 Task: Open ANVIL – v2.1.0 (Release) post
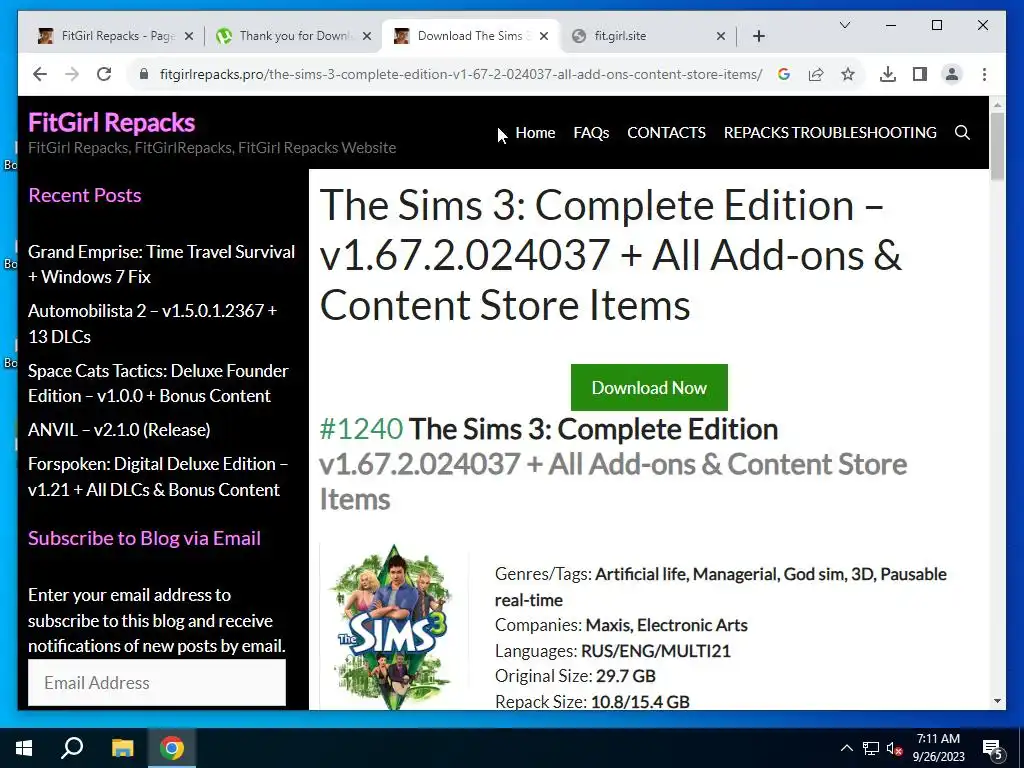click(x=119, y=430)
